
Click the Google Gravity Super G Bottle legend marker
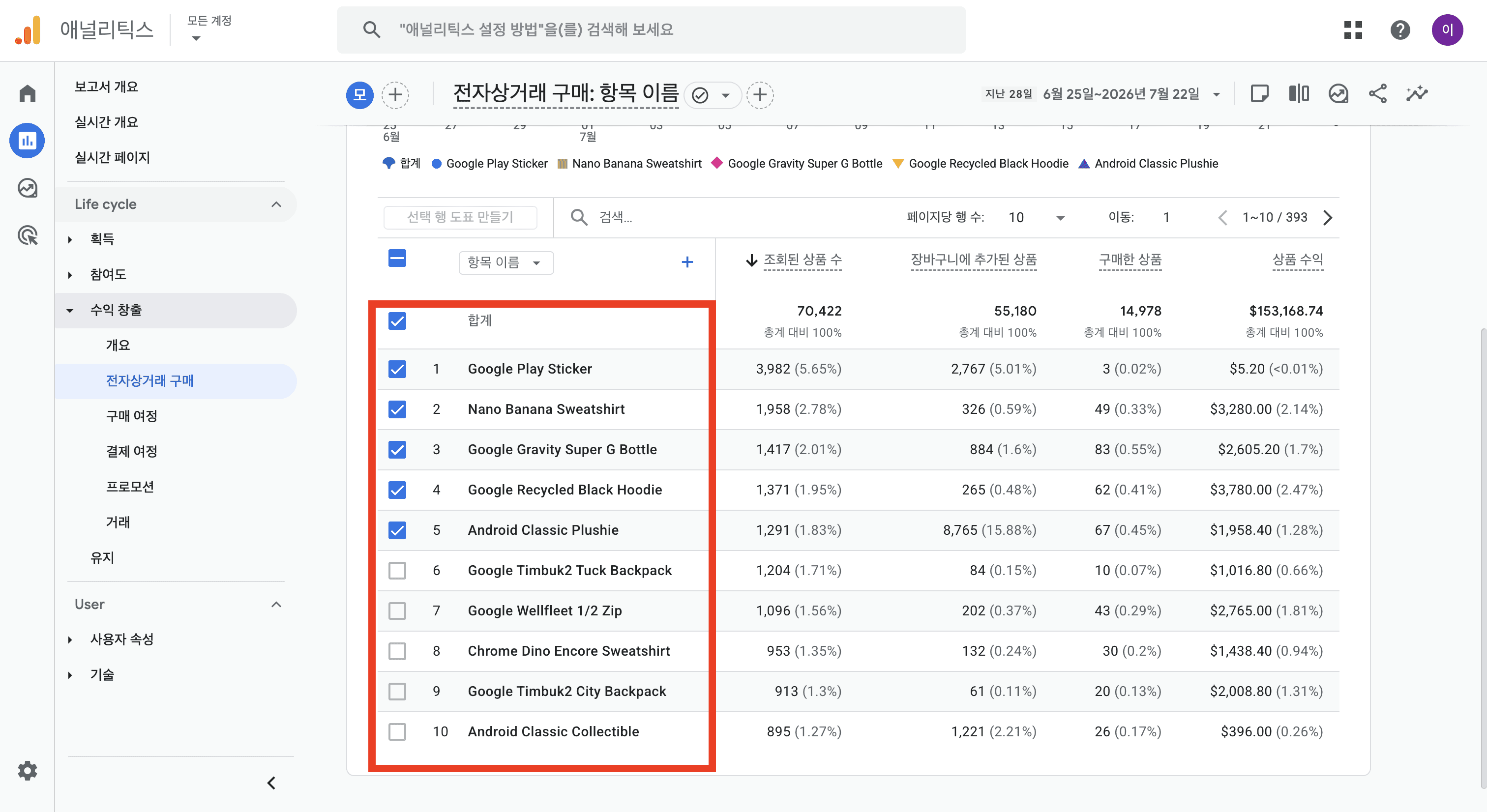tap(716, 163)
